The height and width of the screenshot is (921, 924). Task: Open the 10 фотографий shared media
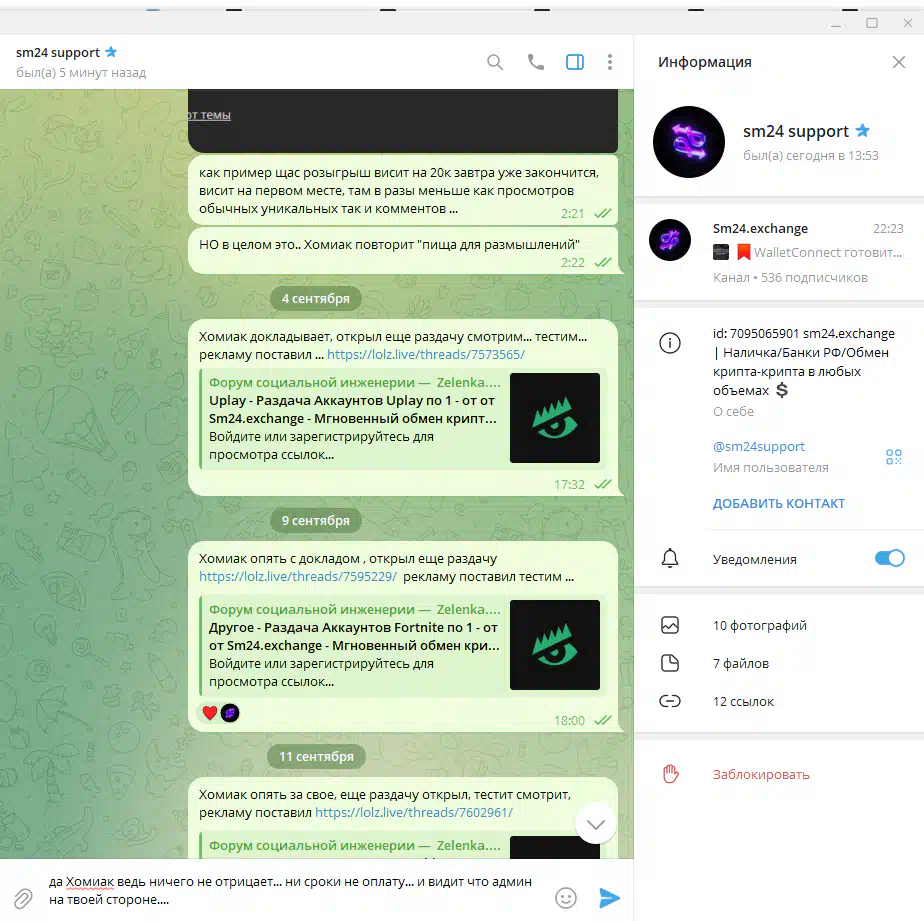point(759,626)
